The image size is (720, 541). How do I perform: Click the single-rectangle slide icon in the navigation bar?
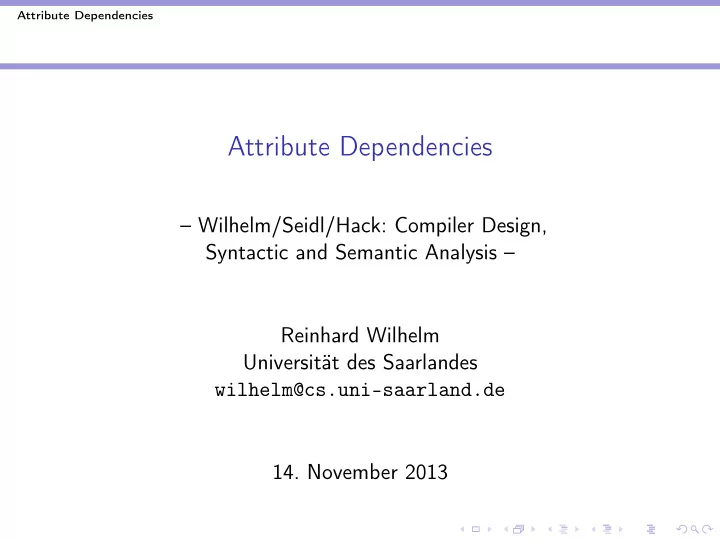pos(476,529)
